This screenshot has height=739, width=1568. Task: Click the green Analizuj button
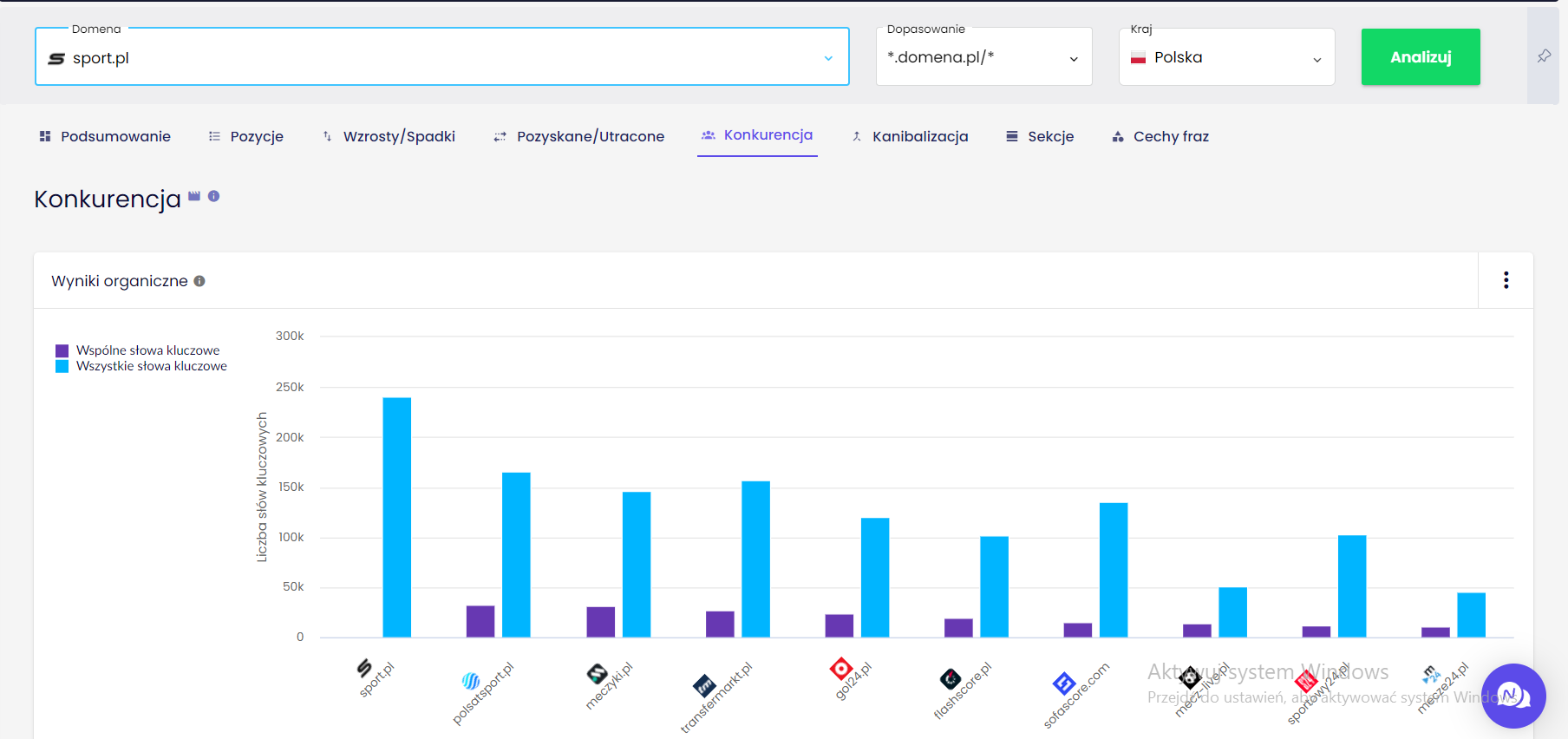point(1421,56)
